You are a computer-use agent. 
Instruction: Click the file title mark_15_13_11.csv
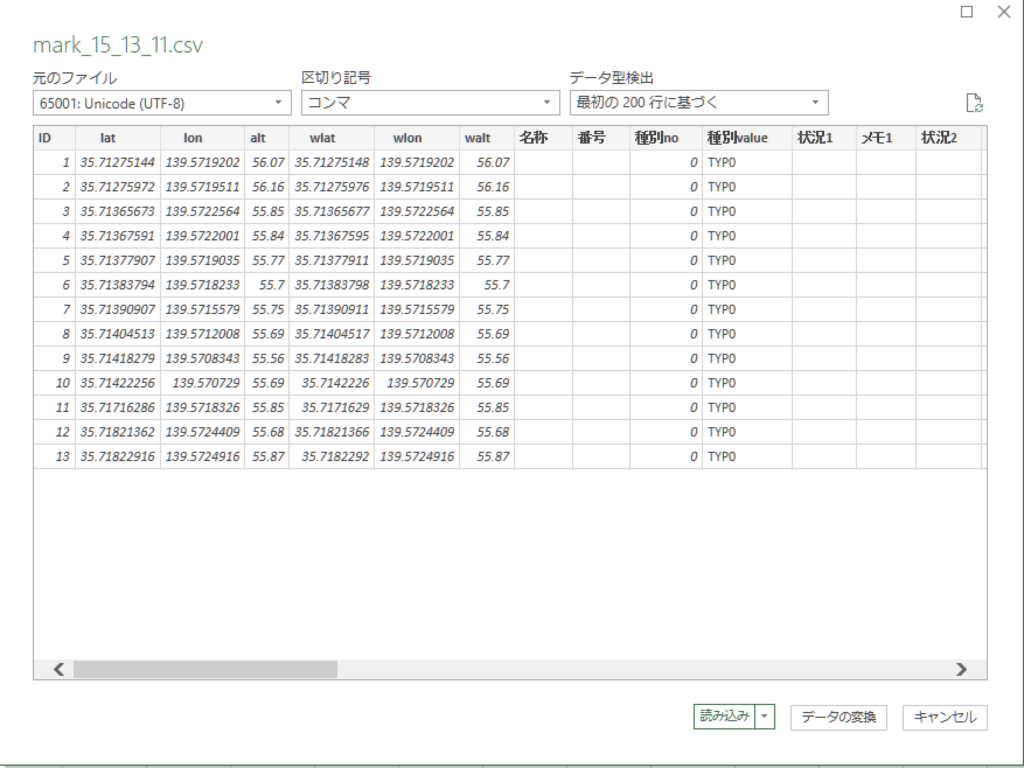(x=118, y=45)
